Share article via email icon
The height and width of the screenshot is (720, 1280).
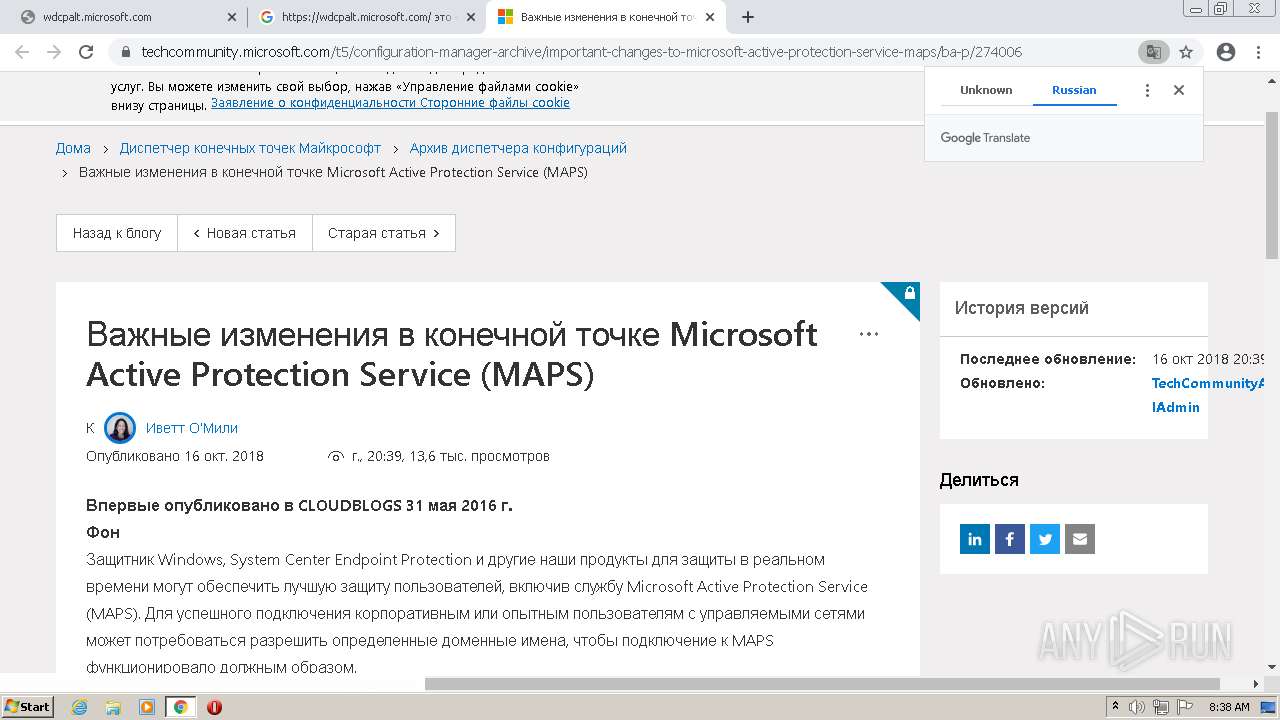(x=1080, y=539)
